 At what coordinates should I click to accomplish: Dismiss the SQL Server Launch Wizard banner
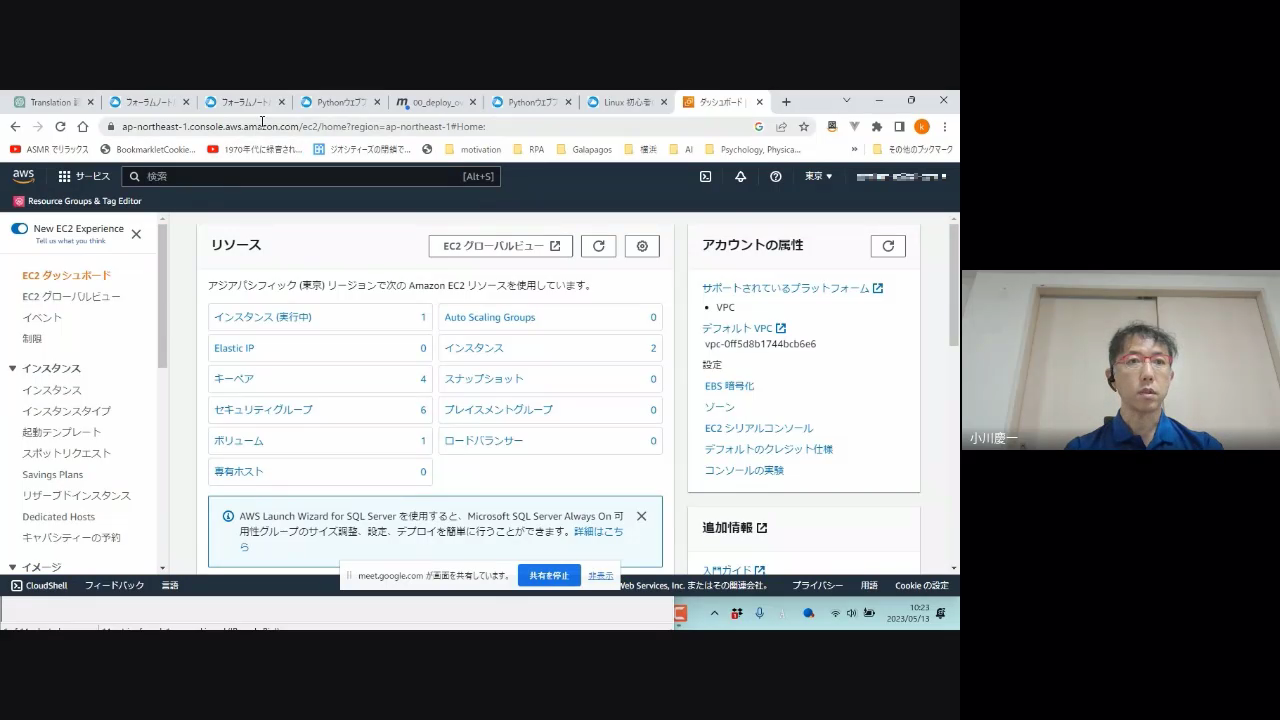click(641, 516)
